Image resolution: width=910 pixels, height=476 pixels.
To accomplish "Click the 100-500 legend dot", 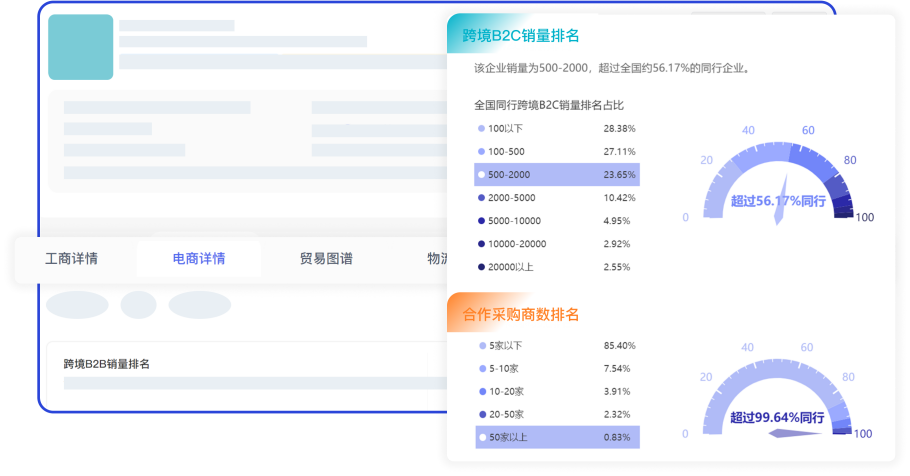I will point(481,152).
